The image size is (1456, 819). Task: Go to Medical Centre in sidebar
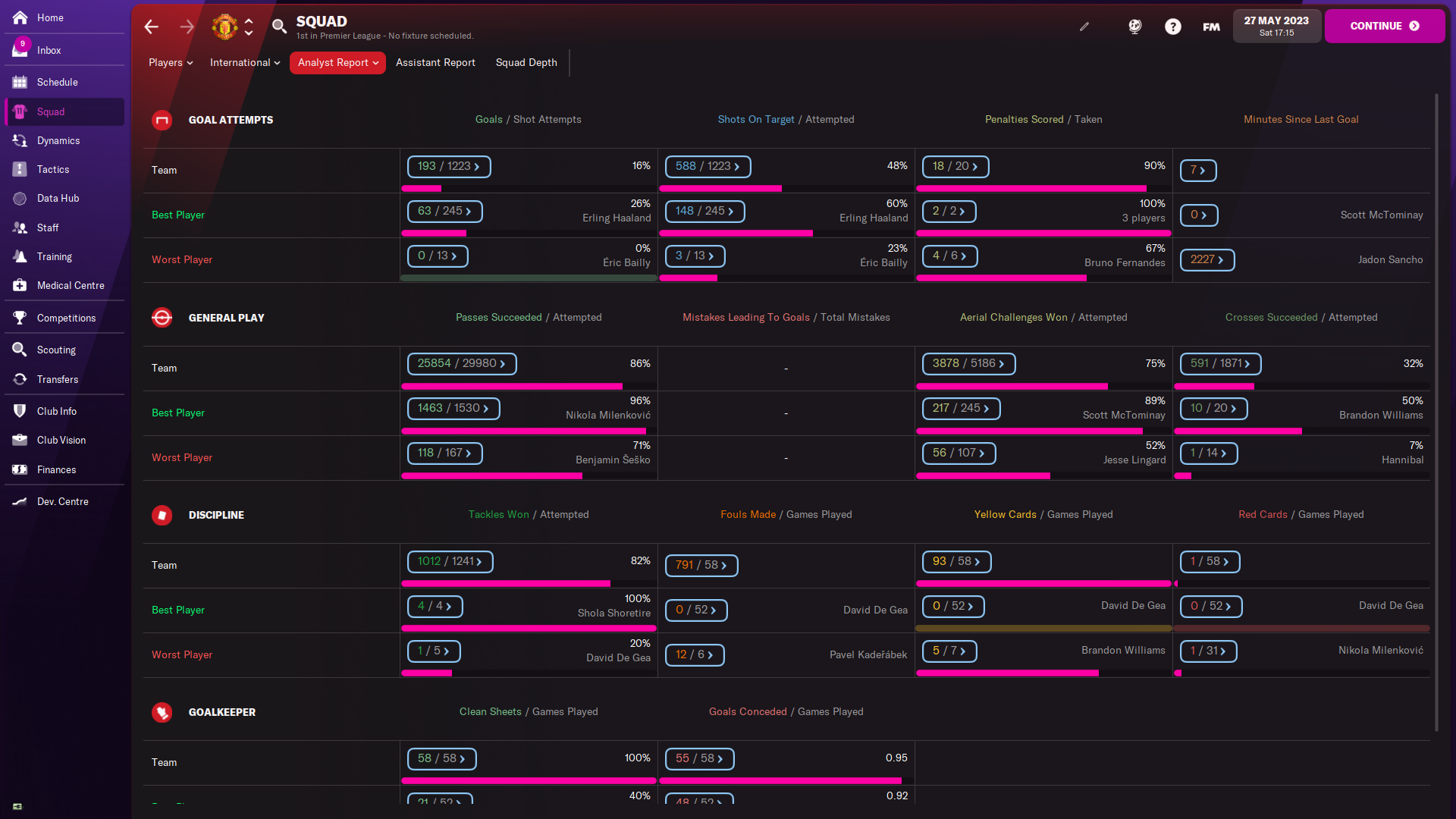click(71, 285)
